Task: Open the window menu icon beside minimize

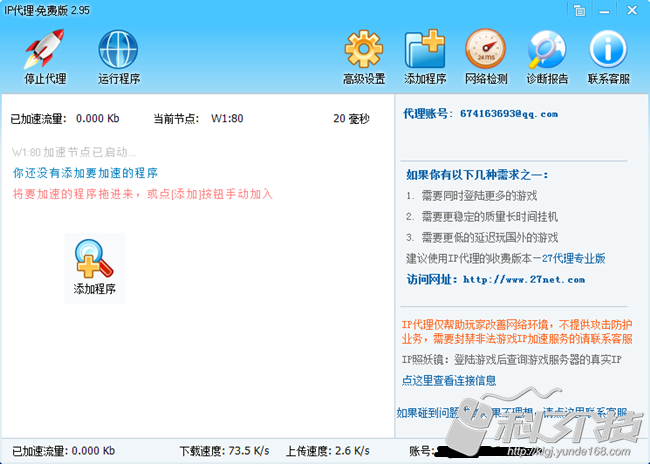Action: point(580,10)
